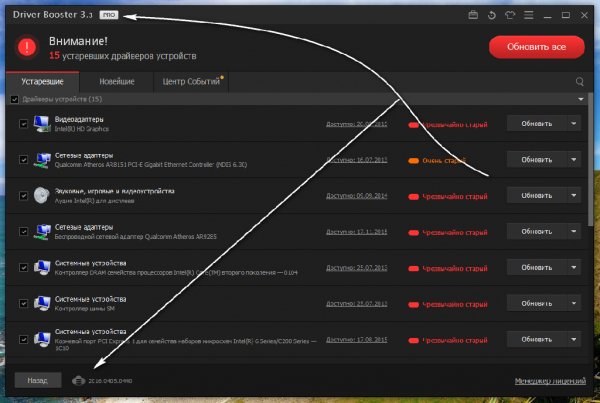Open available date link 16.07.2013
Viewport: 600px width, 403px height.
coord(357,160)
